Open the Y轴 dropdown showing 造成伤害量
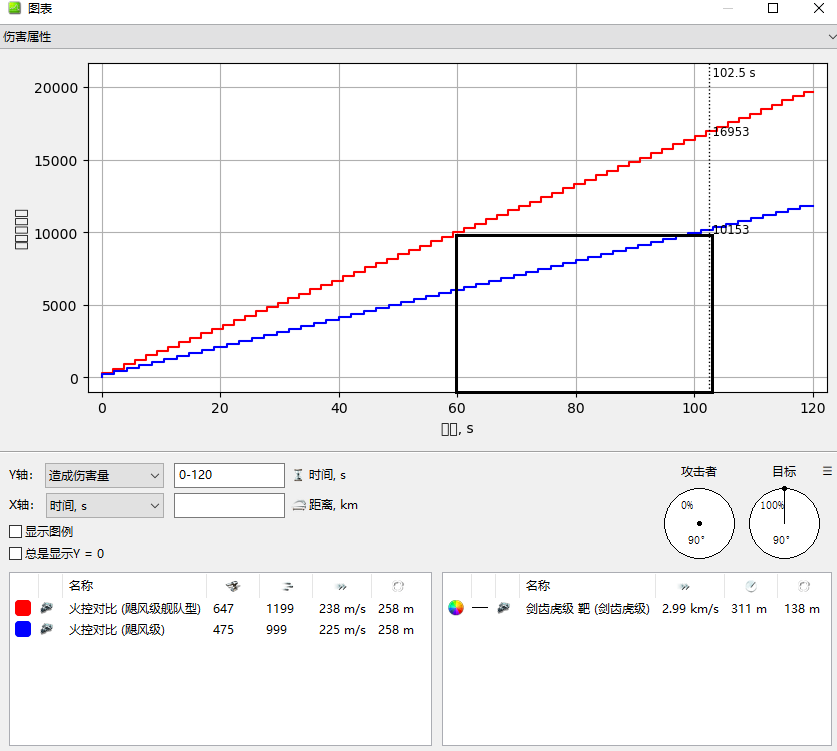Image resolution: width=837 pixels, height=751 pixels. tap(105, 475)
